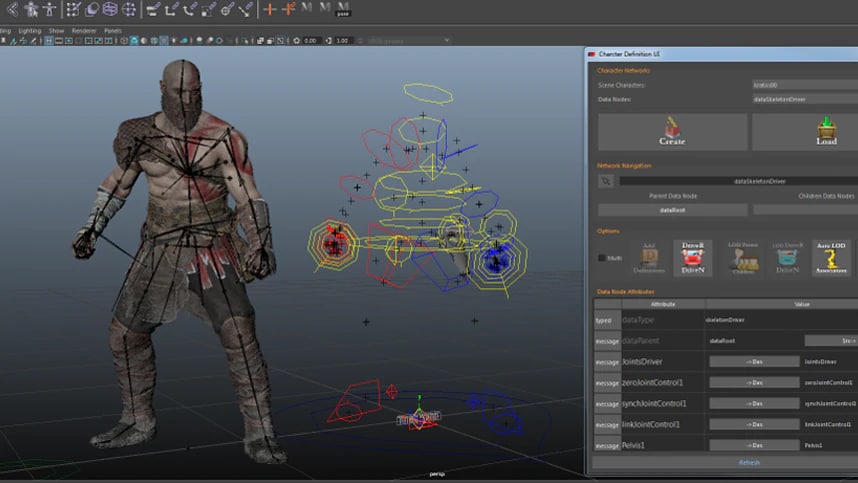Click the LOD Parent Children icon

(742, 257)
